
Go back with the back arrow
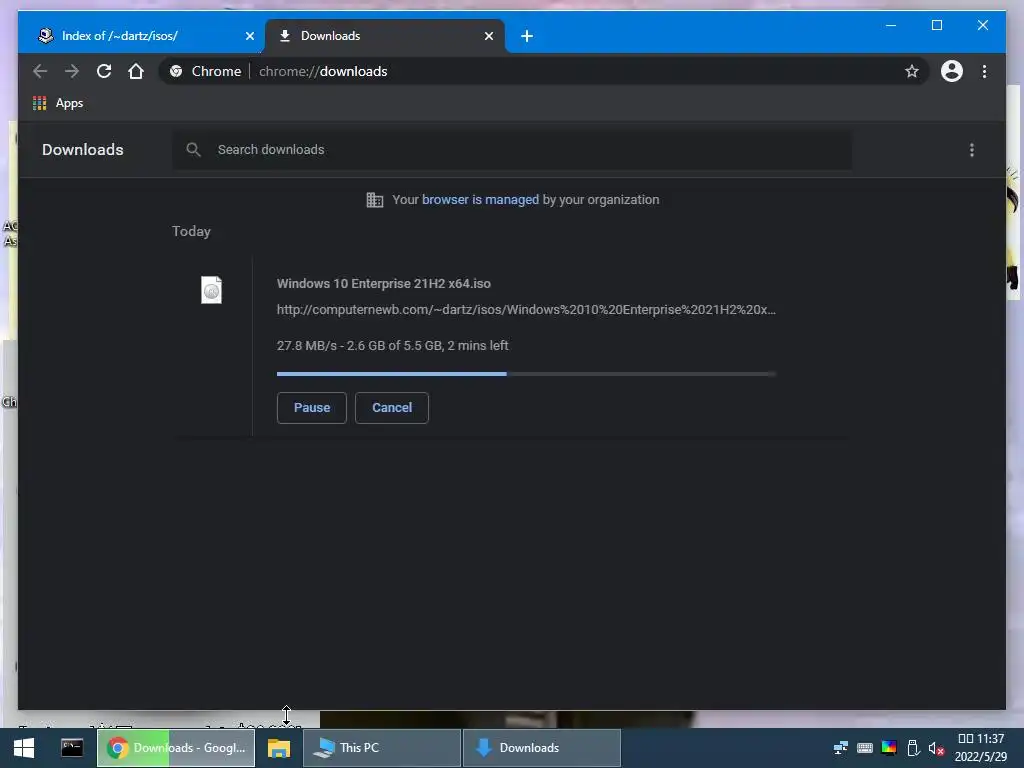(40, 71)
